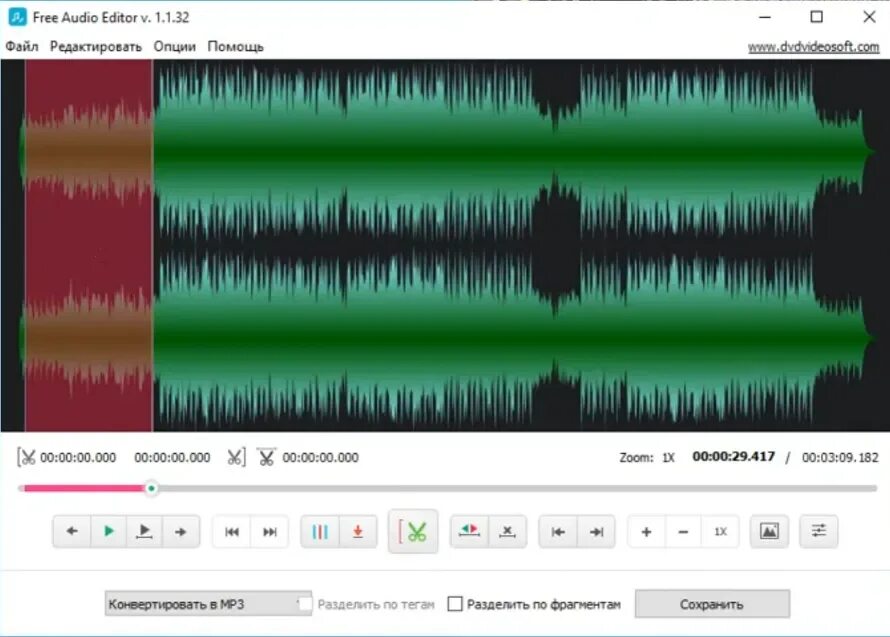Click the Zoom: 1X label
The height and width of the screenshot is (637, 890).
[x=647, y=458]
